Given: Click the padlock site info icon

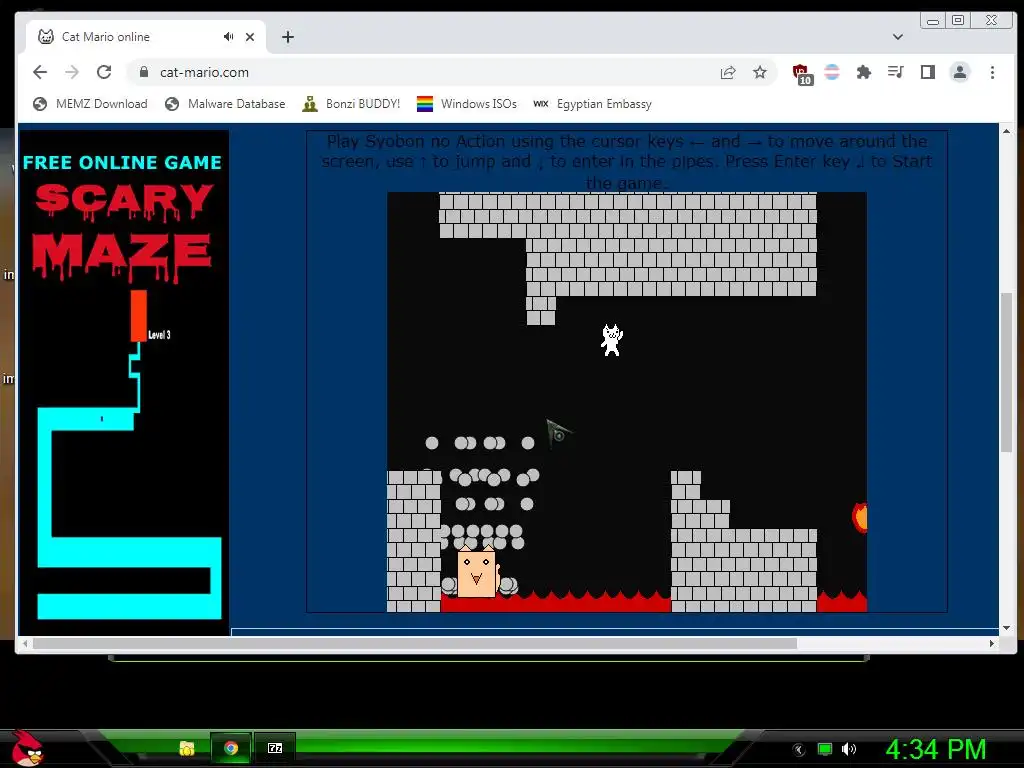Looking at the screenshot, I should [x=144, y=72].
